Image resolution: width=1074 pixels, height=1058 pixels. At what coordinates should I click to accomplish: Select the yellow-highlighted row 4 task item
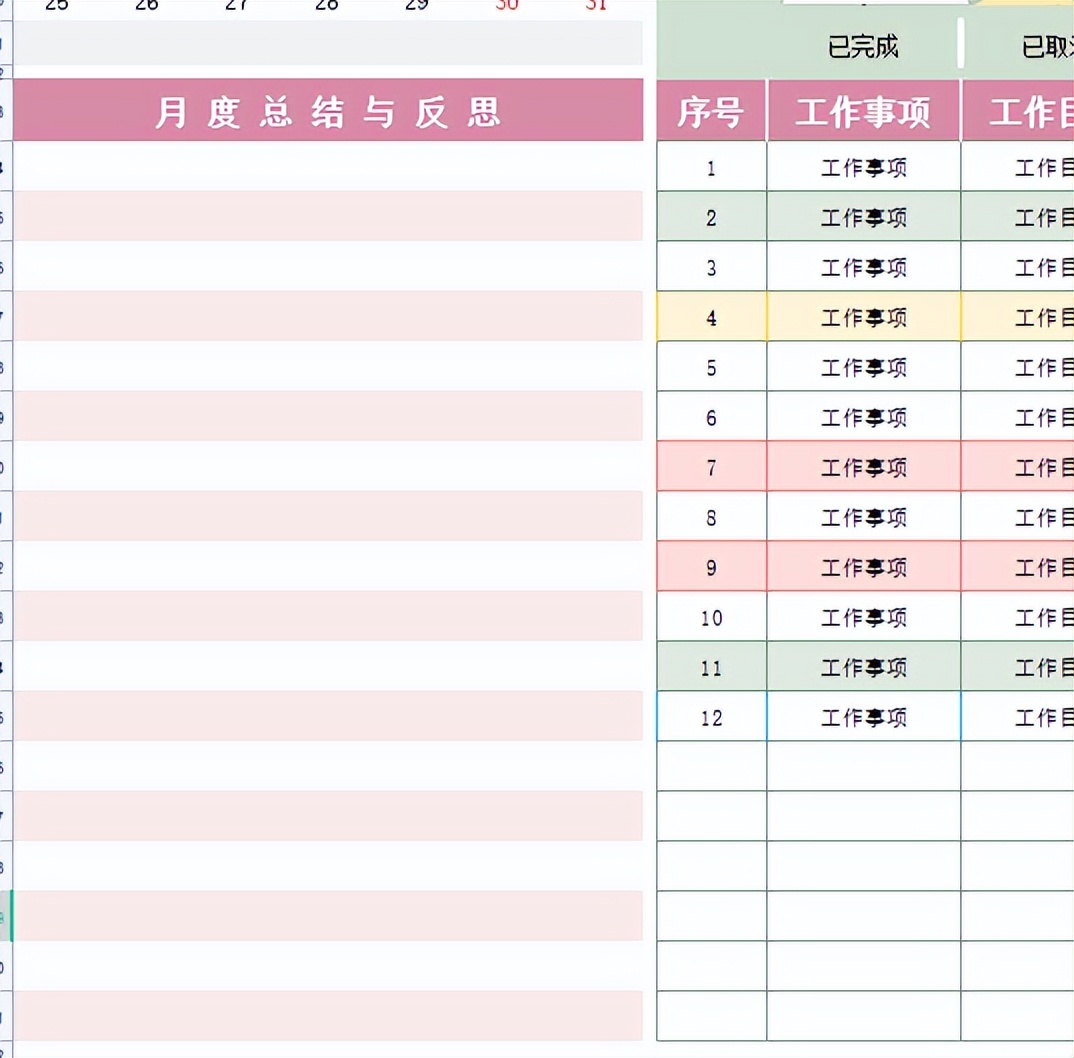863,317
